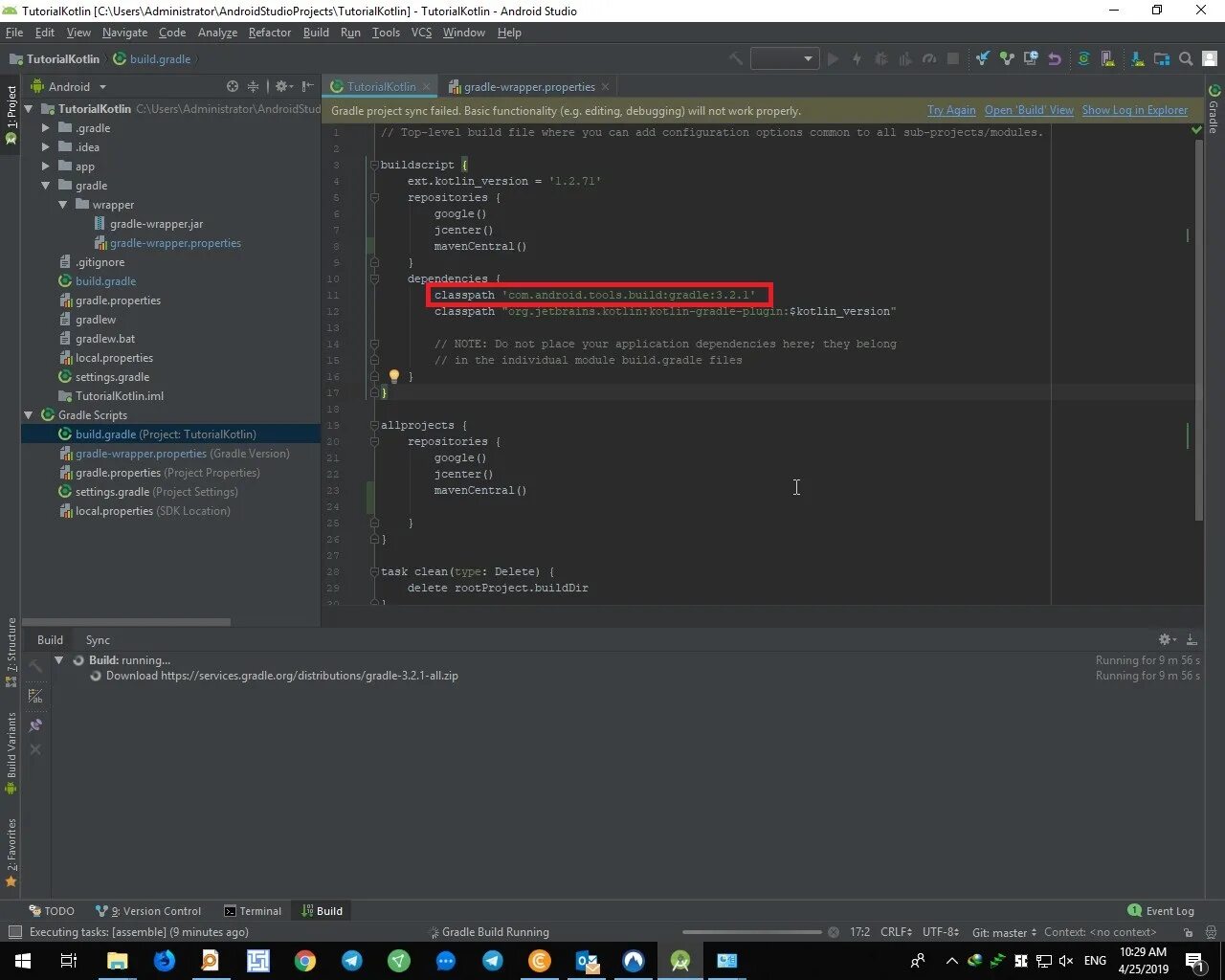Viewport: 1225px width, 980px height.
Task: Open the VCS Show History icon
Action: tap(1031, 58)
